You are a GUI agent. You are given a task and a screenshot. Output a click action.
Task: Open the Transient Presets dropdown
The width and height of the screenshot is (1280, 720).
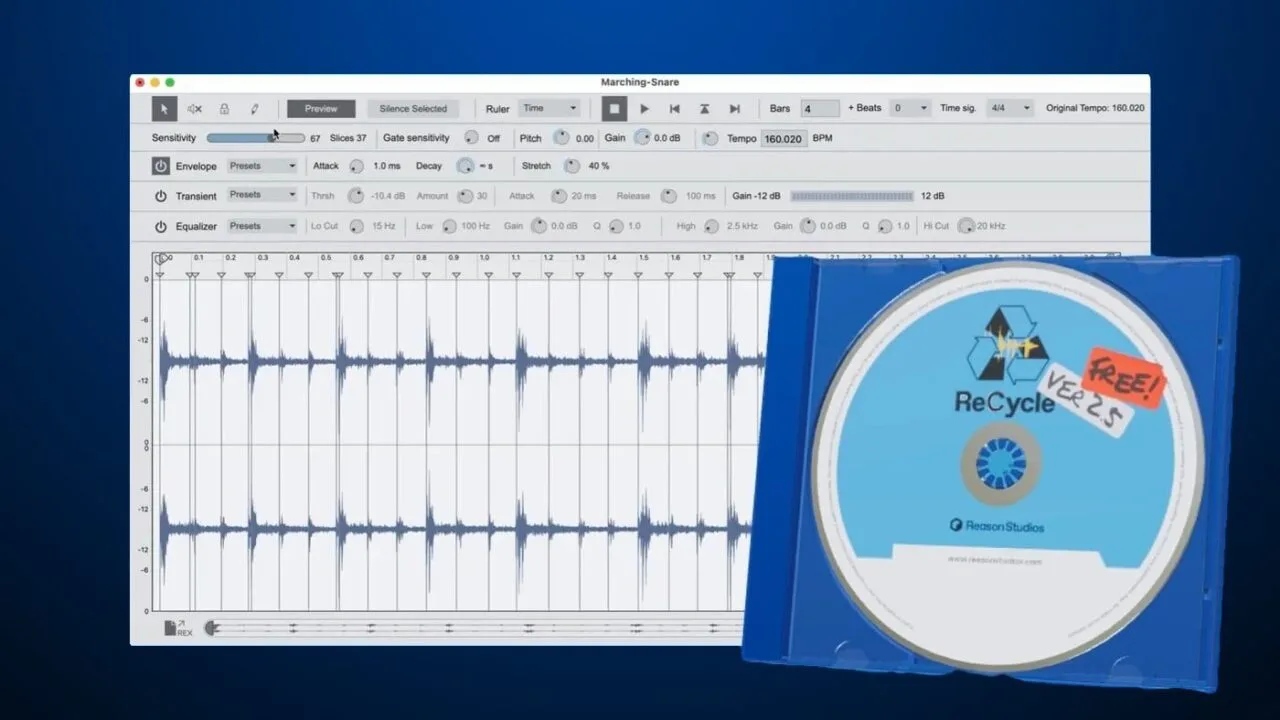coord(262,195)
